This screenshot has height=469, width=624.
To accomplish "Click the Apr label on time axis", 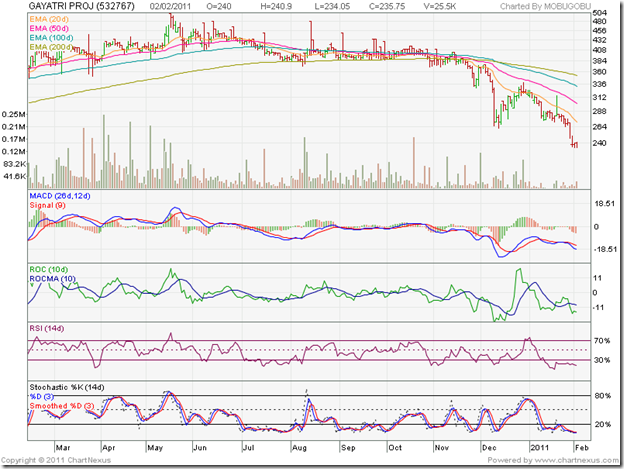I will [x=109, y=448].
